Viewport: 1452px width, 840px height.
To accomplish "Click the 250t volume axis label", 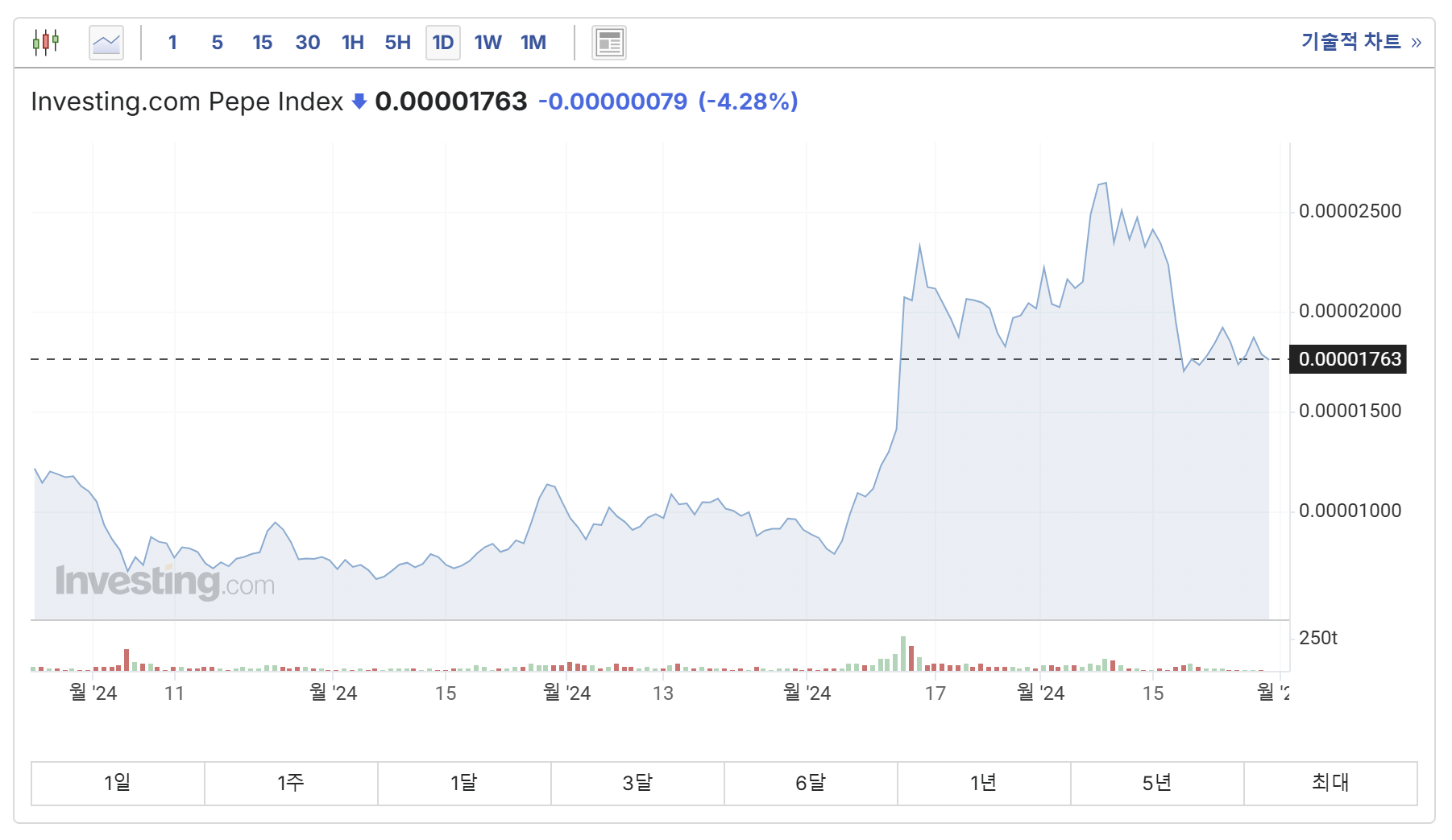I will tap(1318, 638).
